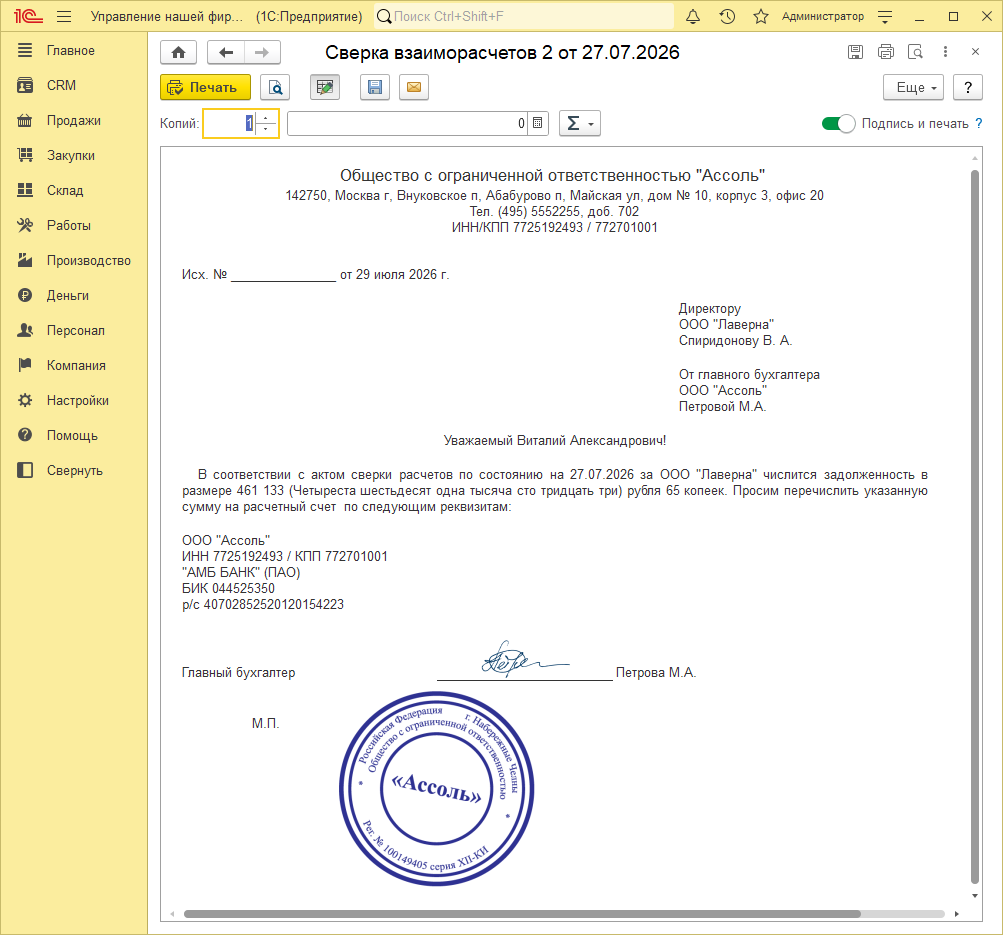The height and width of the screenshot is (935, 1003).
Task: Toggle Подпись и печать switch
Action: point(838,123)
